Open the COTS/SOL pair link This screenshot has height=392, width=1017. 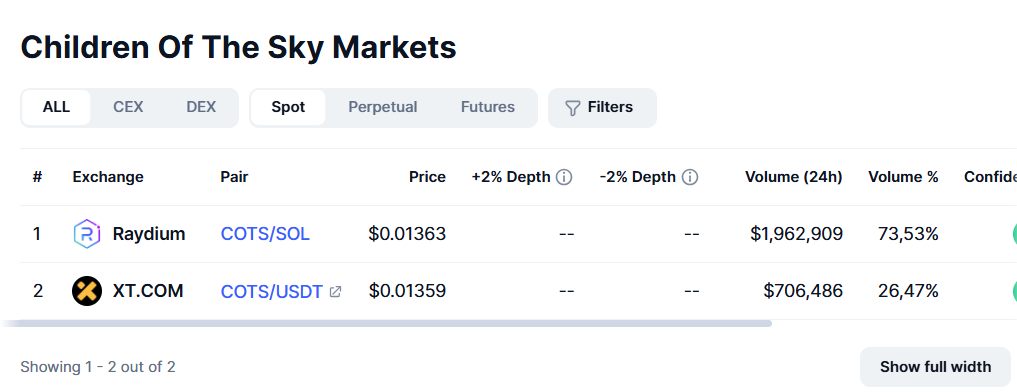(x=265, y=234)
